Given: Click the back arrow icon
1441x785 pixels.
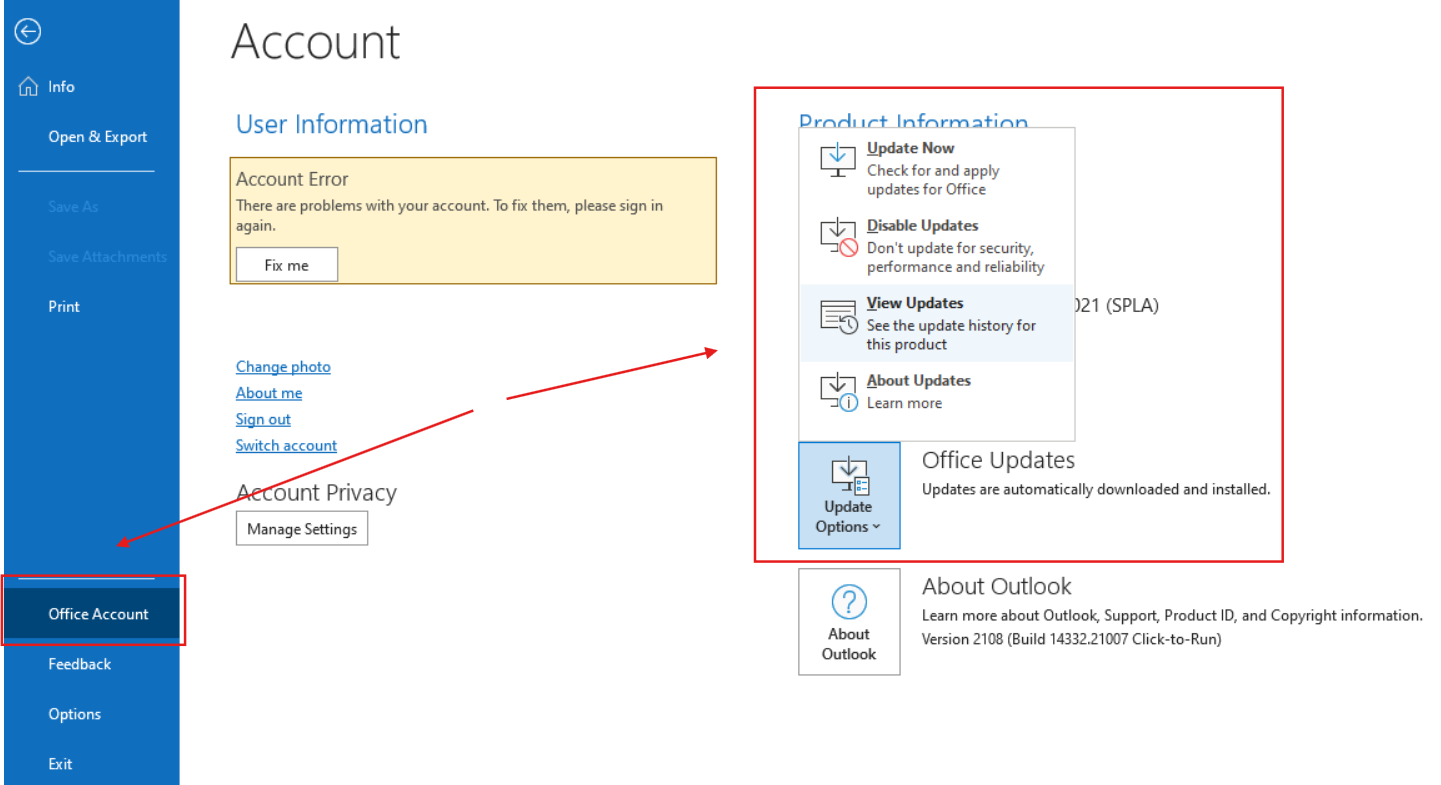Looking at the screenshot, I should (x=28, y=32).
